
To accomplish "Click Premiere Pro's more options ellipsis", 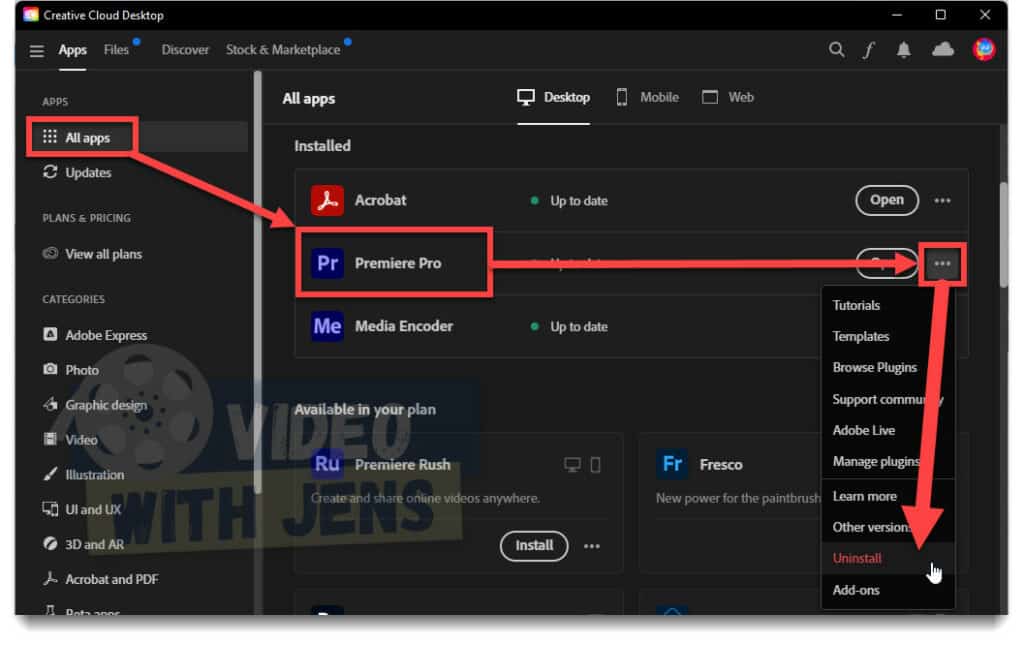I will click(x=942, y=263).
